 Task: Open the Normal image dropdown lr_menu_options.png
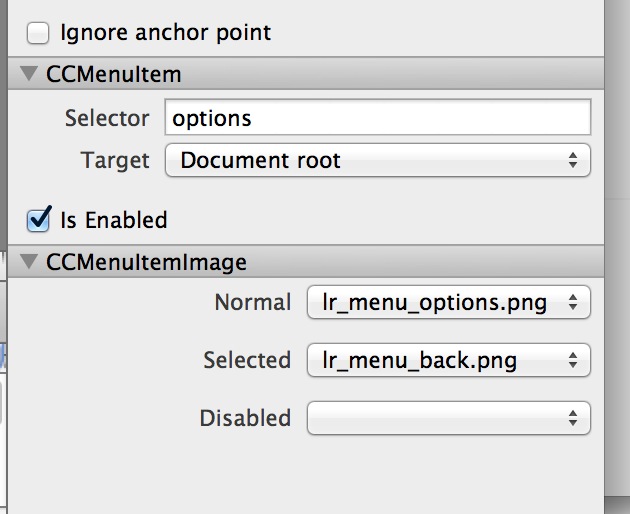pyautogui.click(x=449, y=302)
